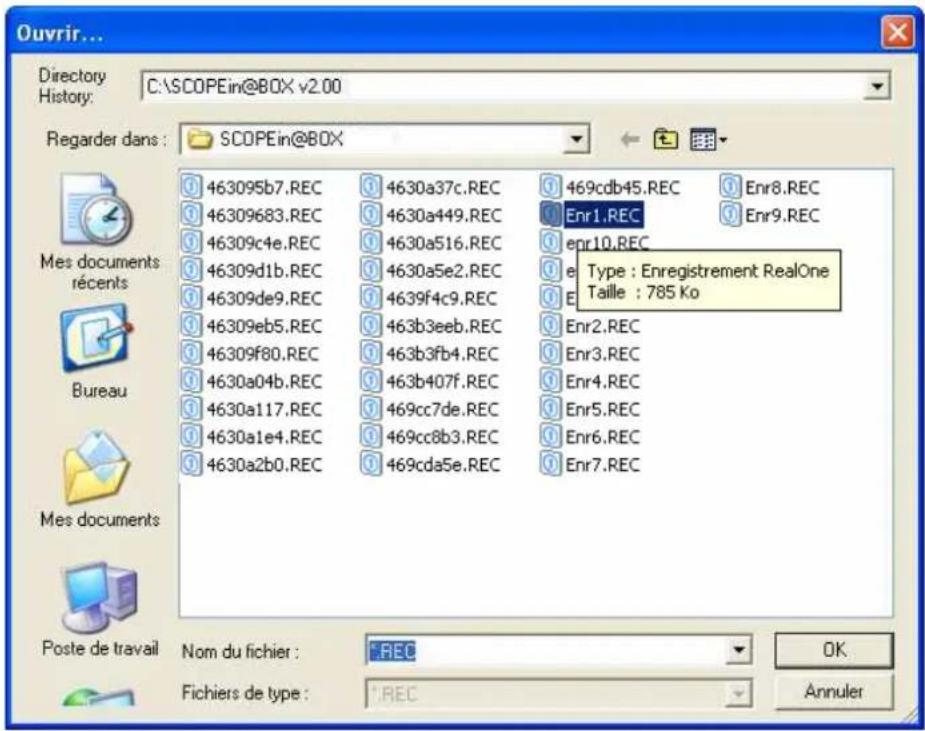Click icon of 469cda5e.REC file

point(370,464)
